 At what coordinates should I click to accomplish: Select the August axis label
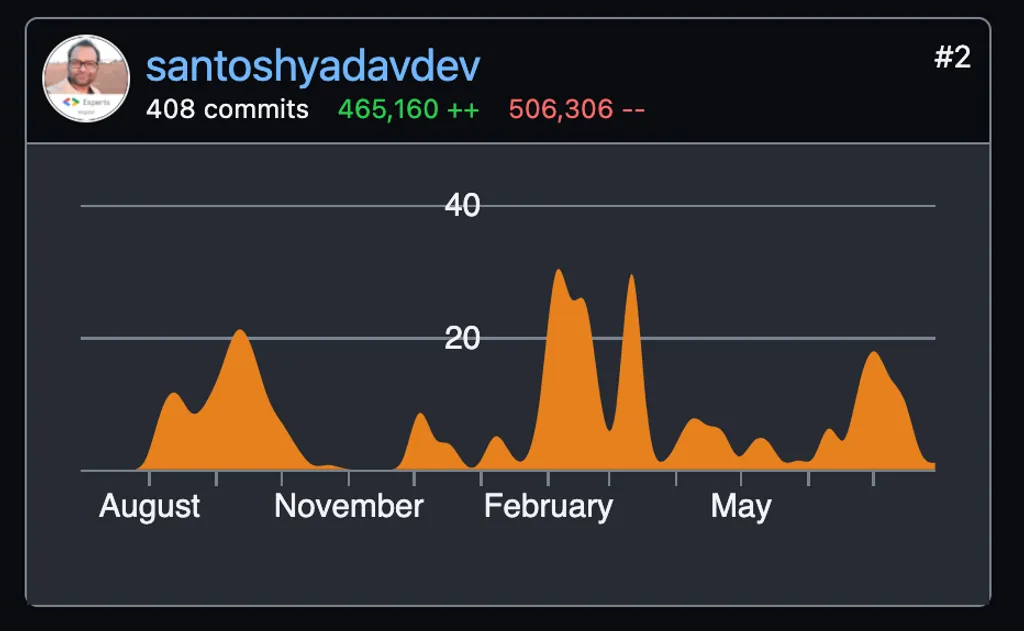click(149, 508)
